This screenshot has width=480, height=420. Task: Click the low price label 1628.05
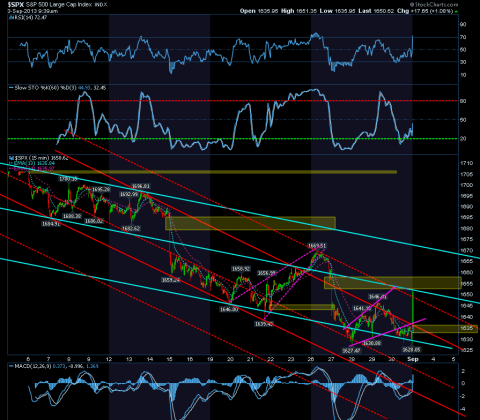(x=411, y=350)
